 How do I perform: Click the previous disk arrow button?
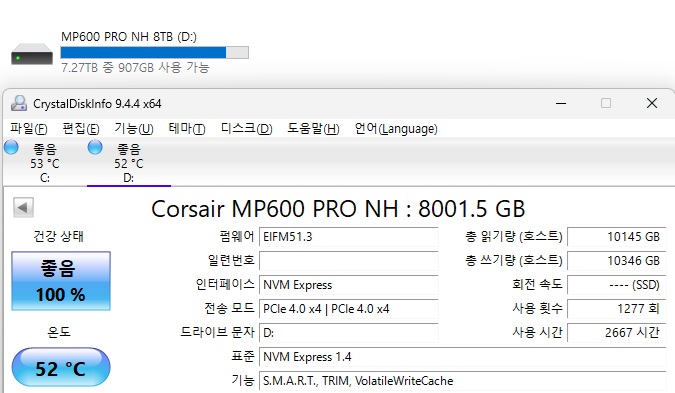click(x=23, y=208)
